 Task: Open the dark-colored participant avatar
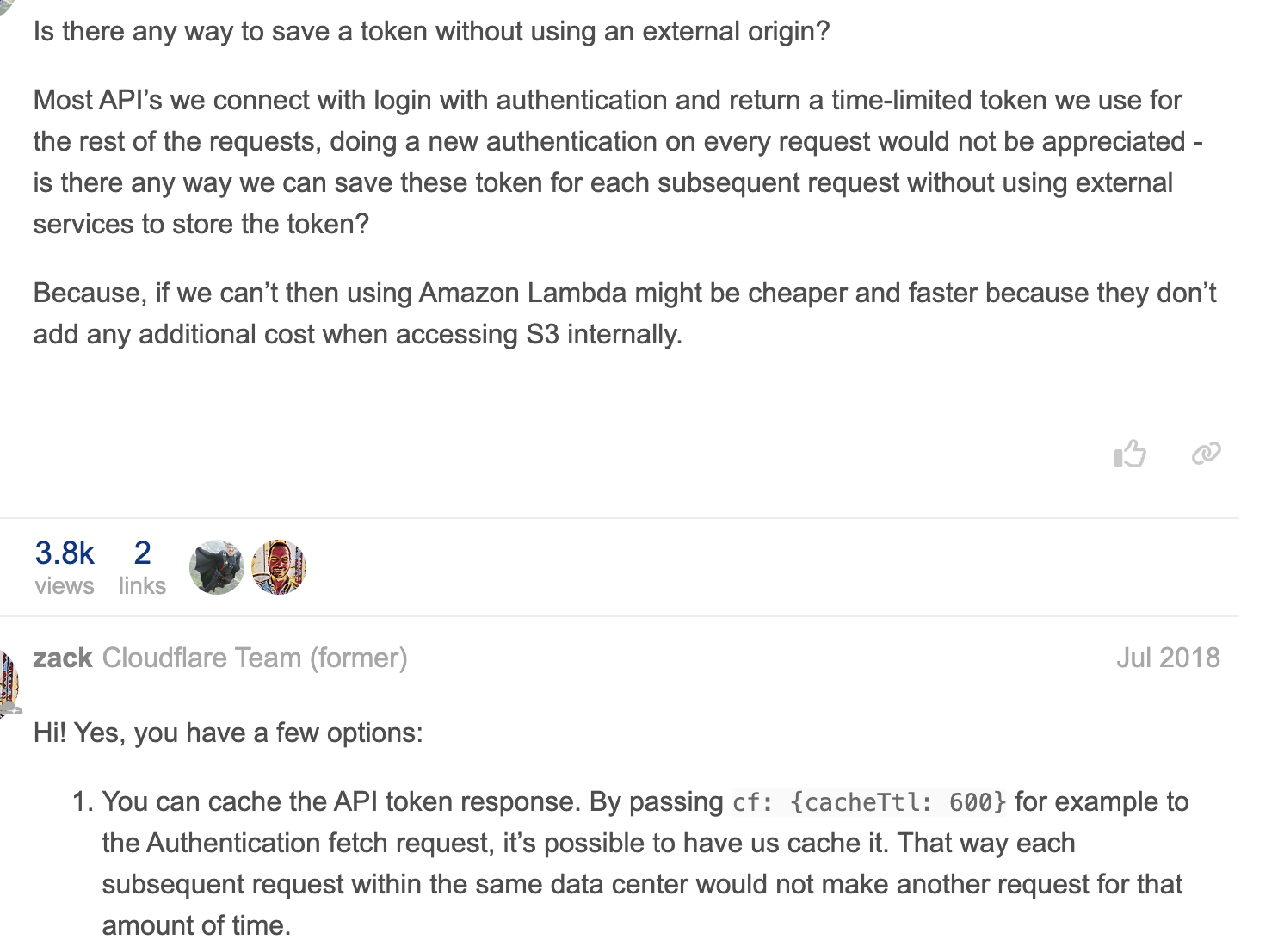point(217,567)
